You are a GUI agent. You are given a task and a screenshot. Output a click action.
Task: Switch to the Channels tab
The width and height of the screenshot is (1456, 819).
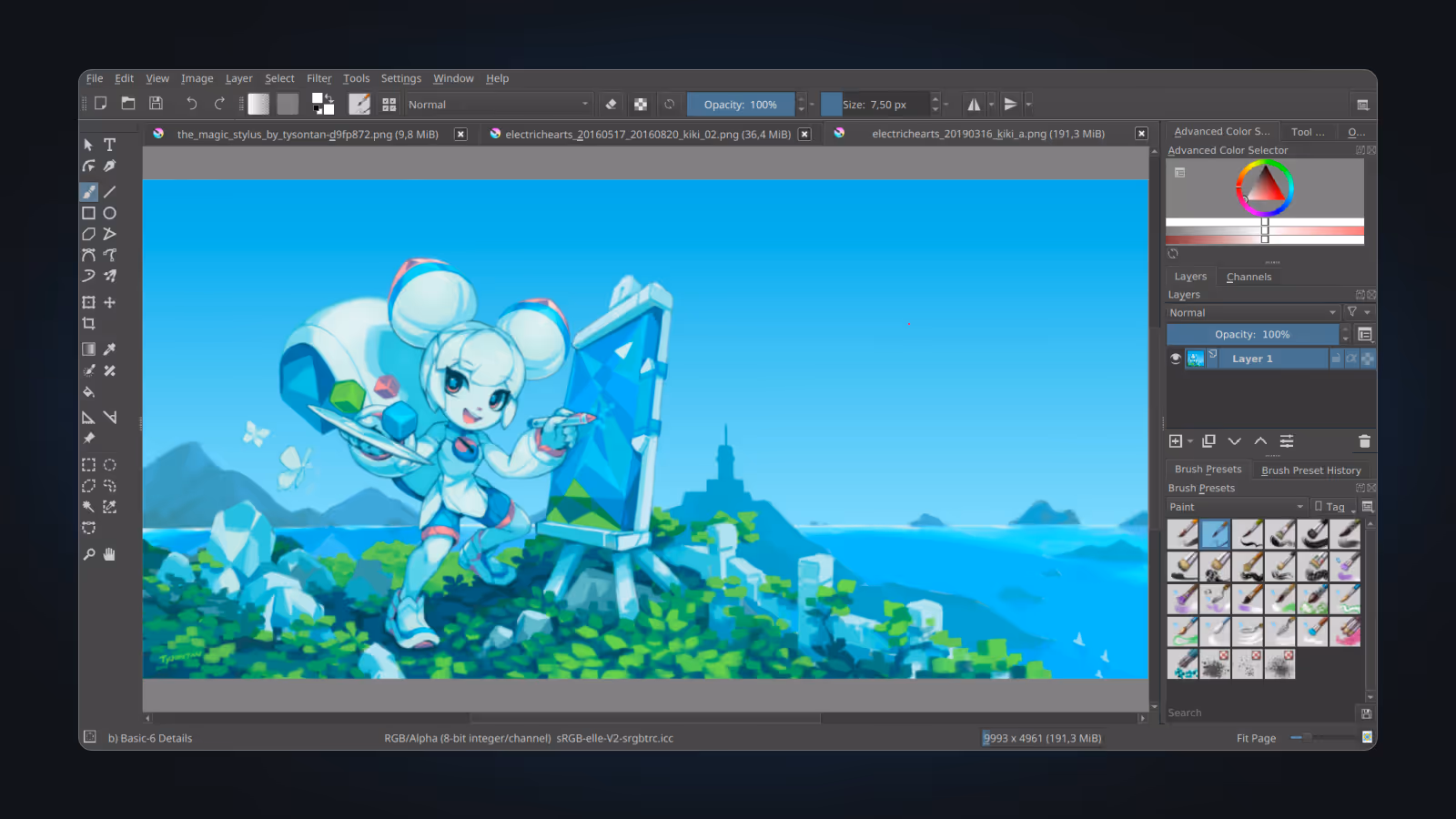pyautogui.click(x=1249, y=277)
